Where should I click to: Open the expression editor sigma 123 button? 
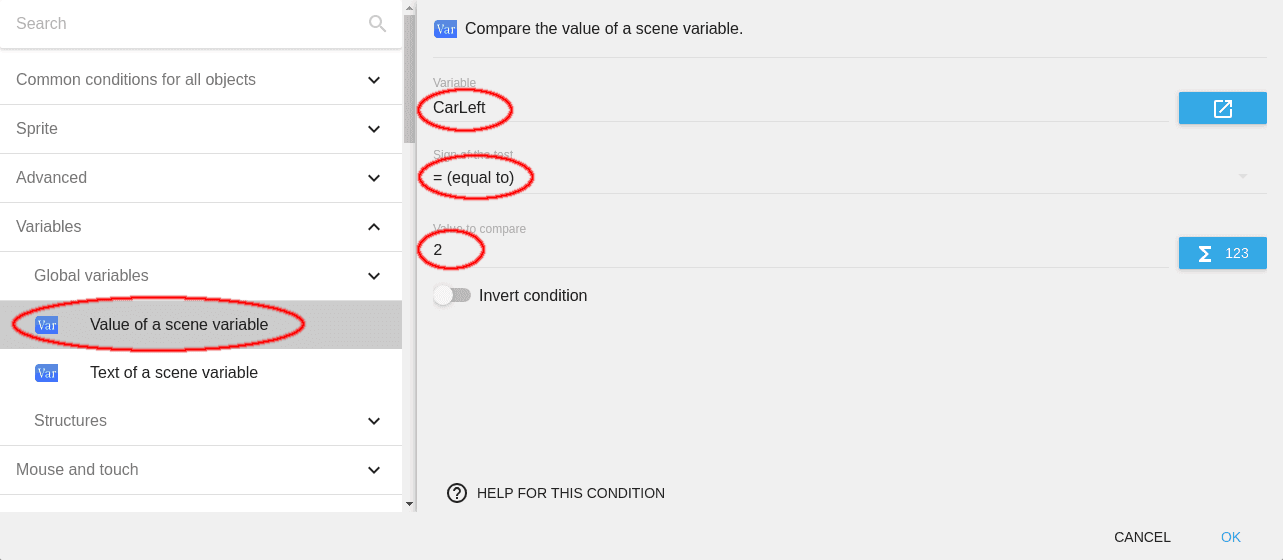1222,253
